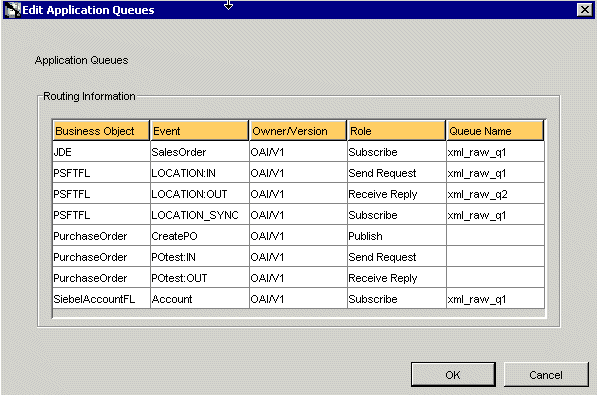Click the SalesOrder event cell
Screen dimensions: 597x395
click(x=199, y=152)
